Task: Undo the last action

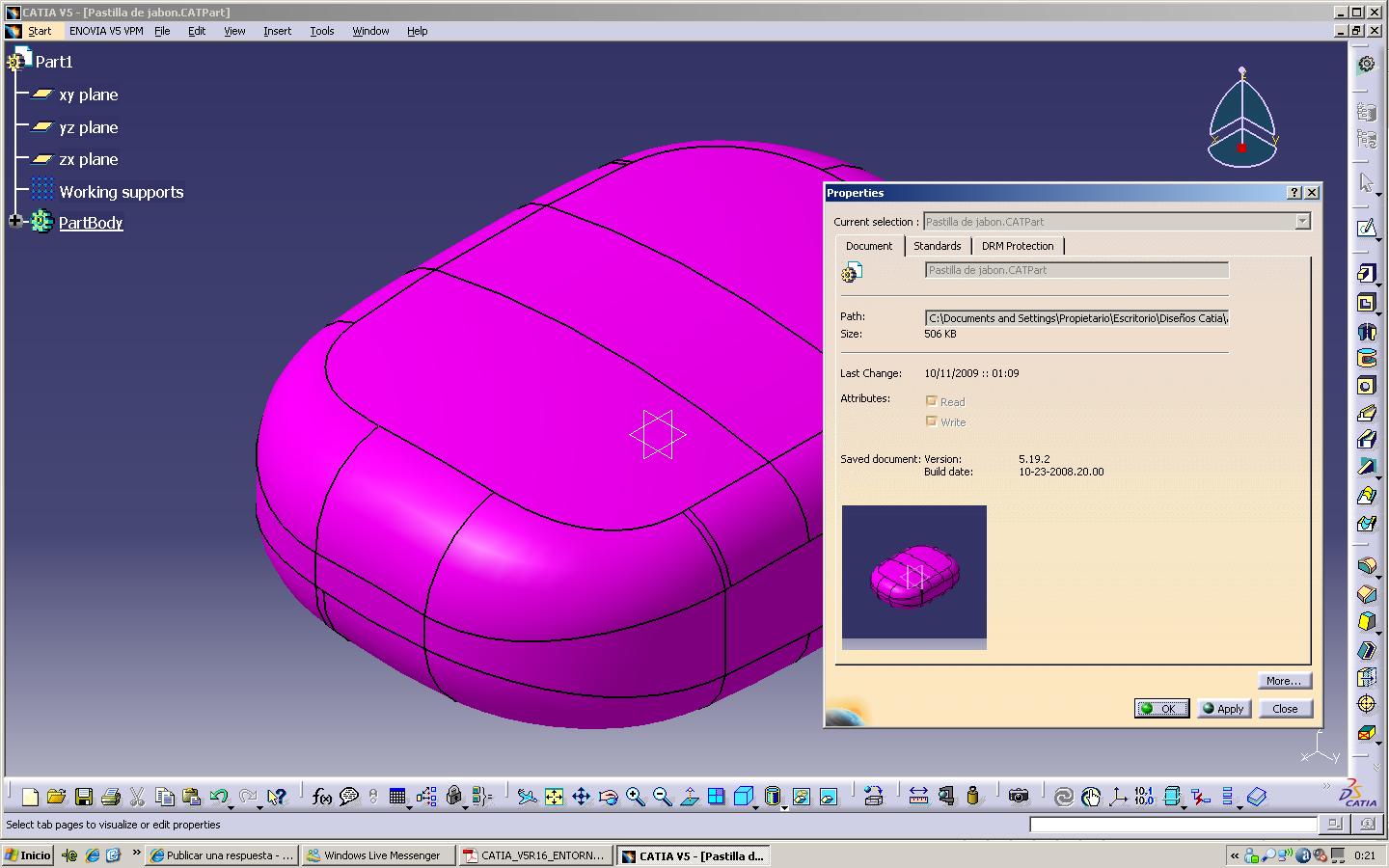Action: [x=218, y=797]
